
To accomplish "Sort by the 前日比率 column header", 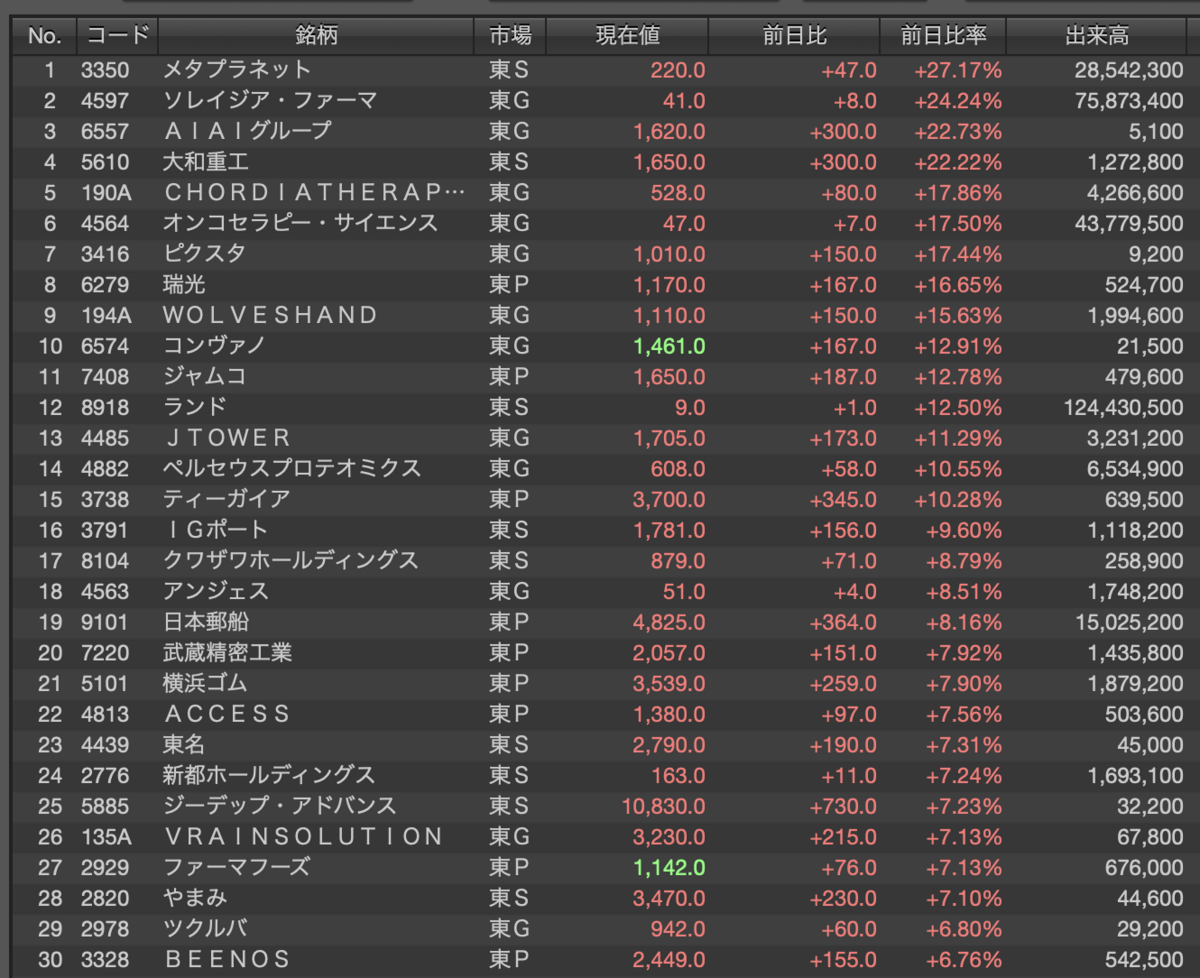I will (x=944, y=37).
